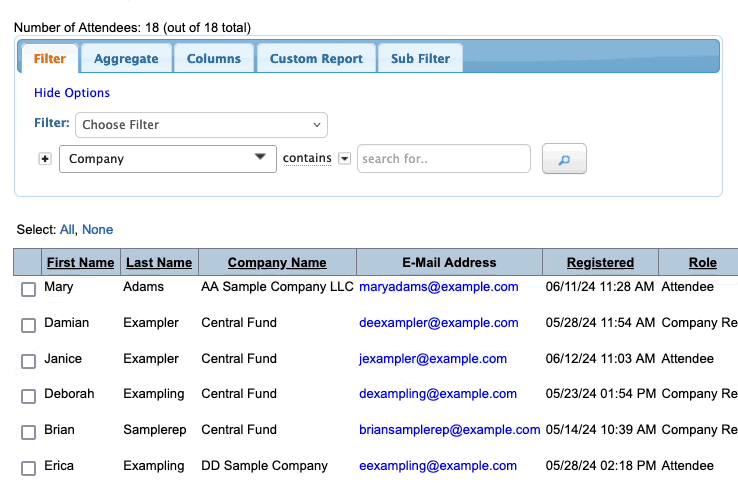This screenshot has width=738, height=486.
Task: Switch to the Aggregate tab
Action: (x=126, y=58)
